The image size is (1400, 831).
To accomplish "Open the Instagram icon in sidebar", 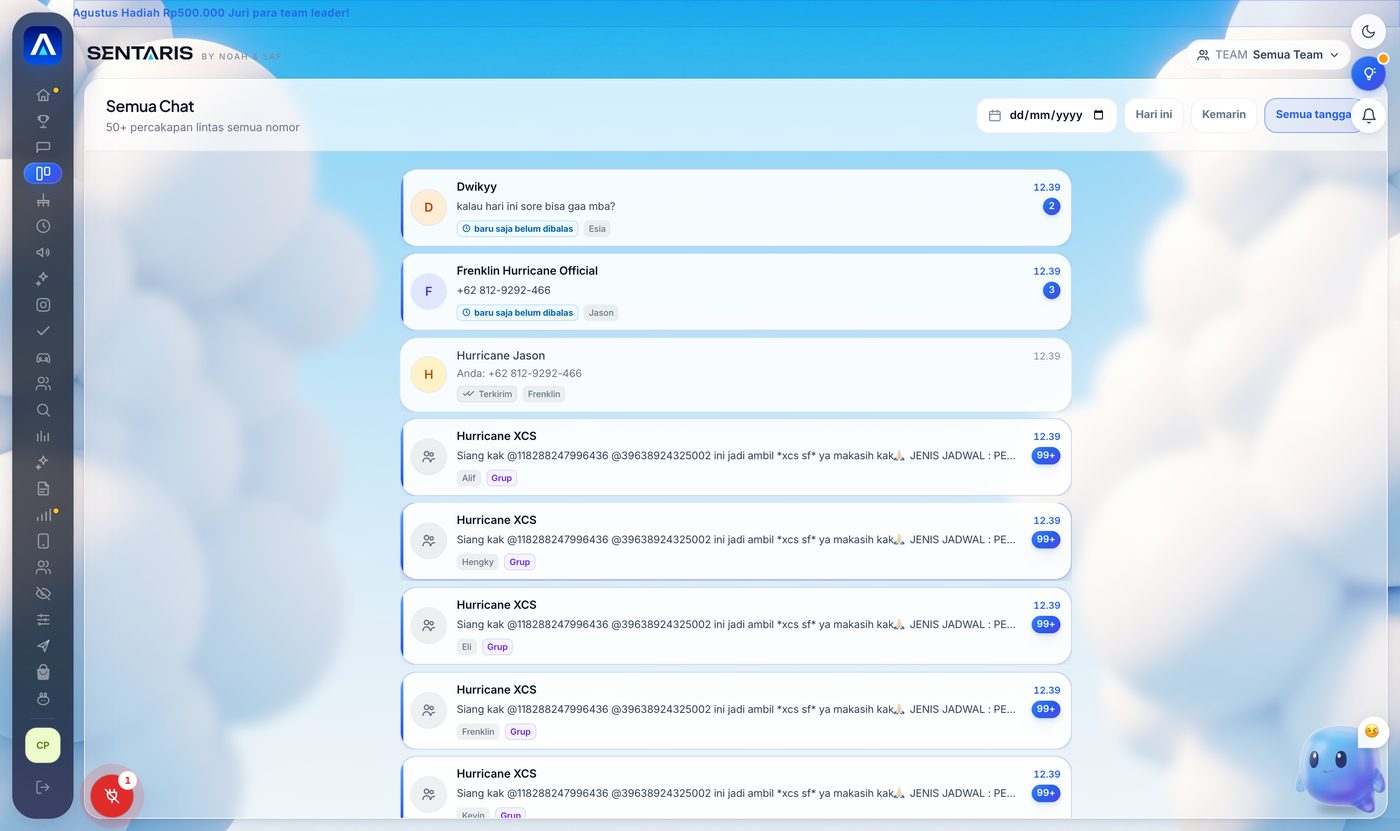I will 43,305.
